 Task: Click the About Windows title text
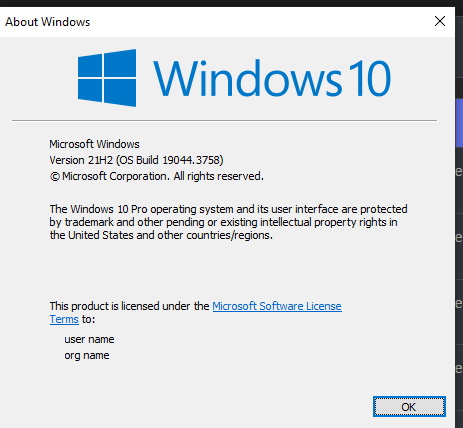[47, 22]
